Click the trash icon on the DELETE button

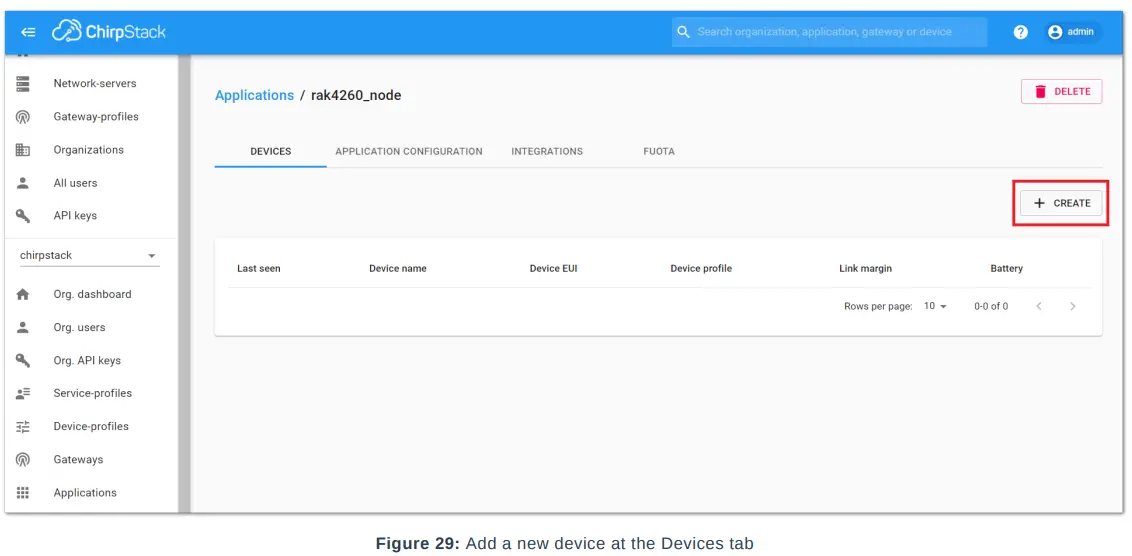[x=1040, y=92]
